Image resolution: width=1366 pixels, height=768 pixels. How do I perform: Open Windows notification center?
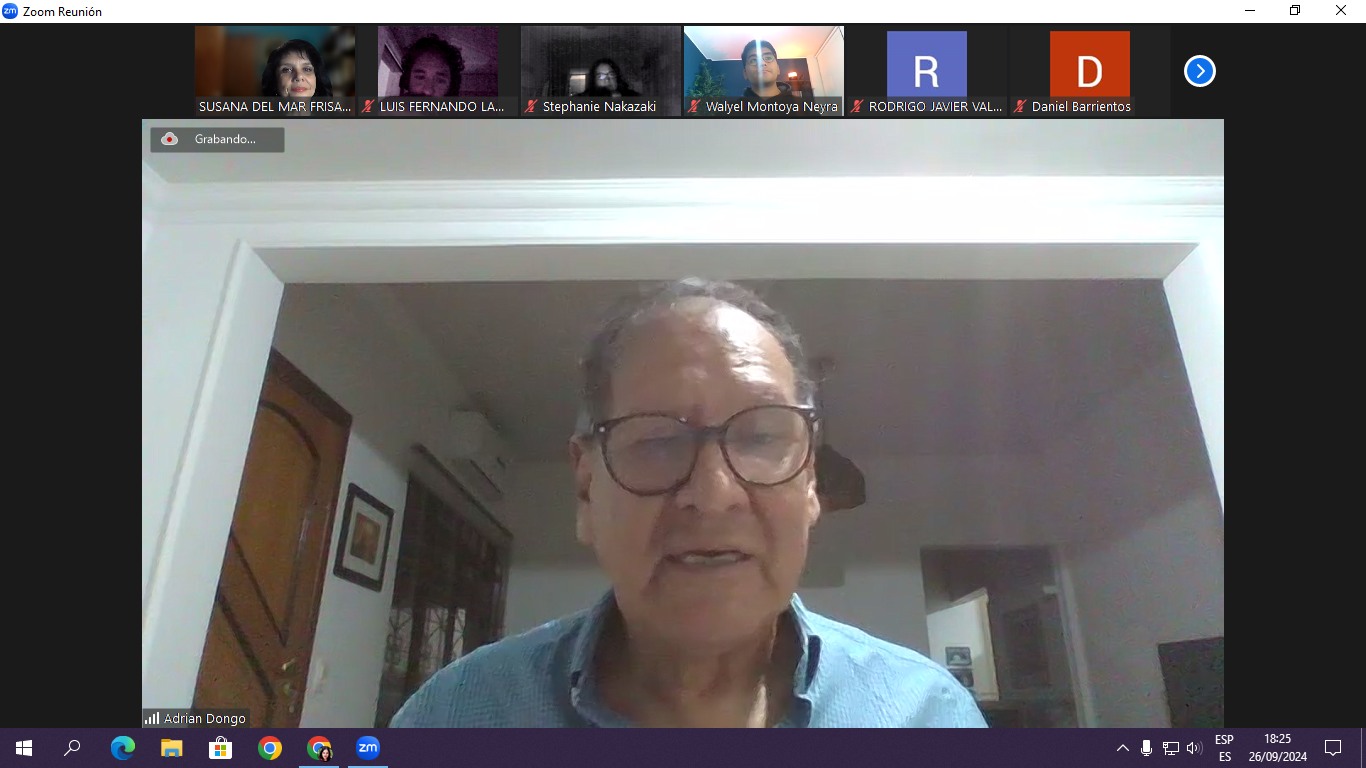[x=1333, y=748]
